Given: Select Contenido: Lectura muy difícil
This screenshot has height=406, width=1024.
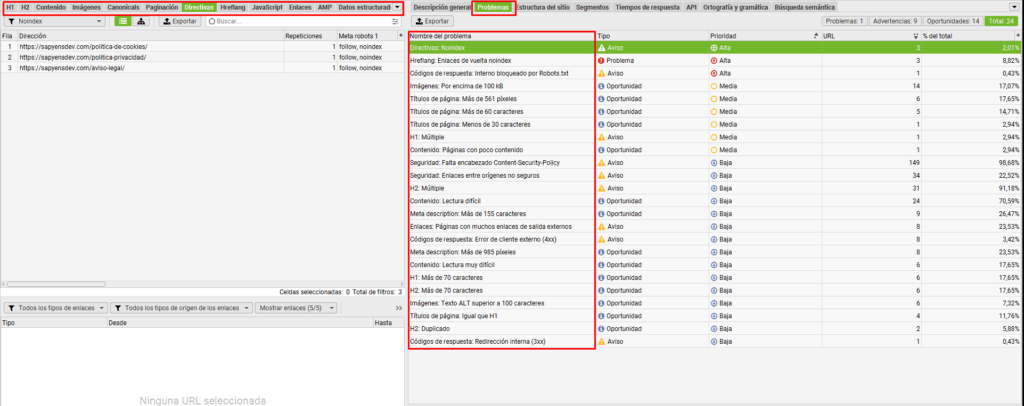Looking at the screenshot, I should point(714,265).
